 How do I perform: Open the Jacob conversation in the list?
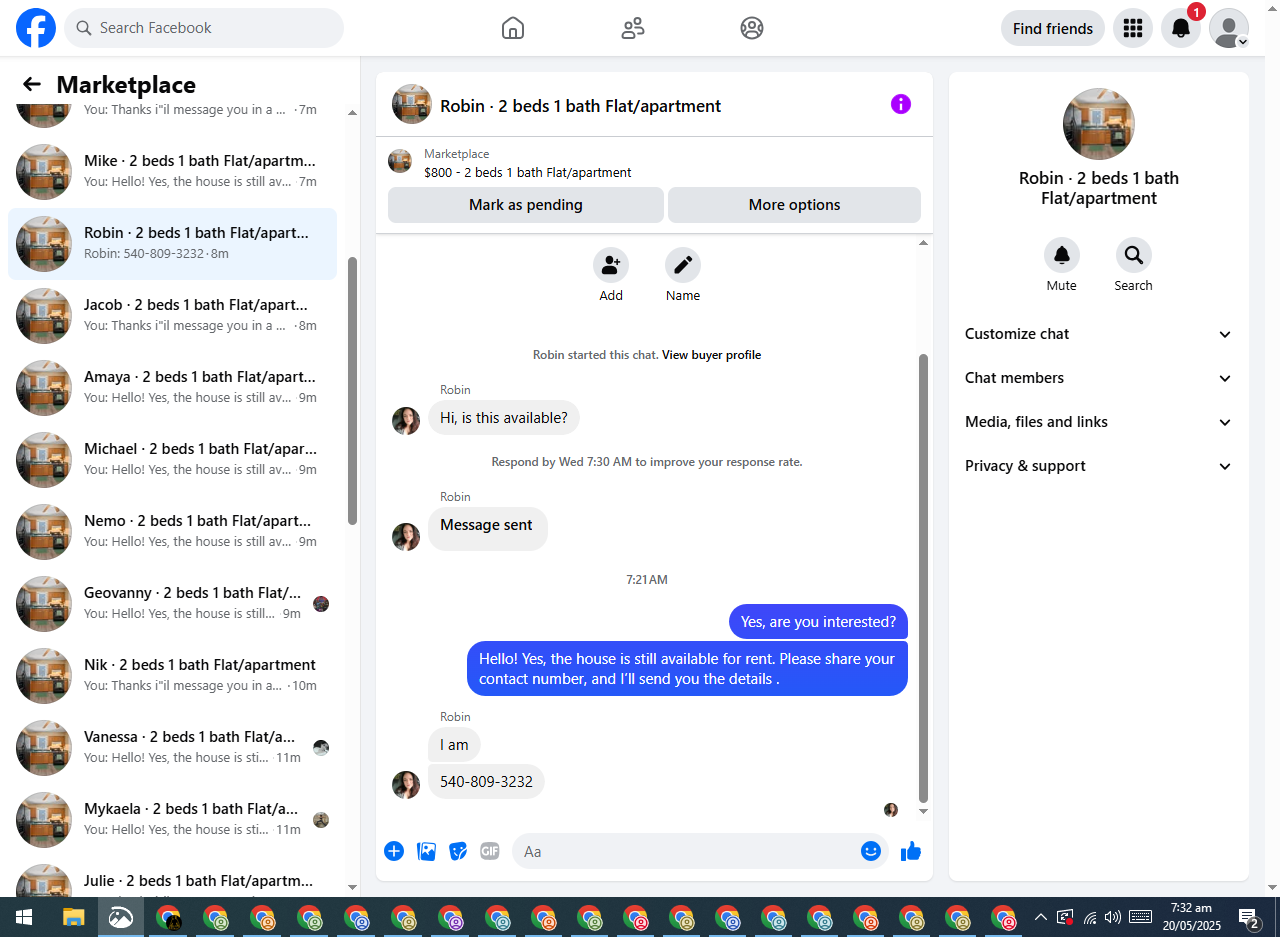172,316
